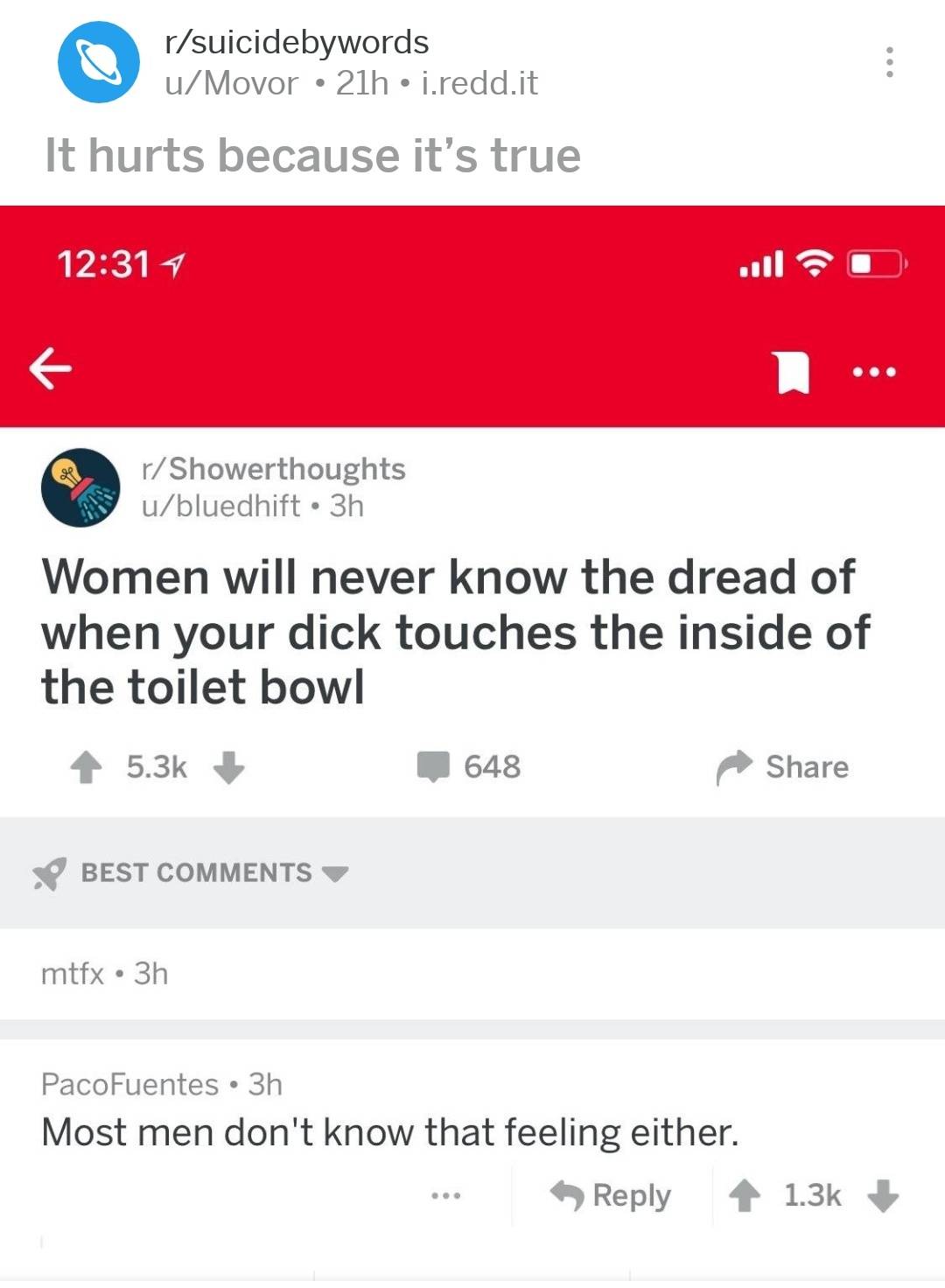Upvote PacoFuentes comment

pos(745,1195)
